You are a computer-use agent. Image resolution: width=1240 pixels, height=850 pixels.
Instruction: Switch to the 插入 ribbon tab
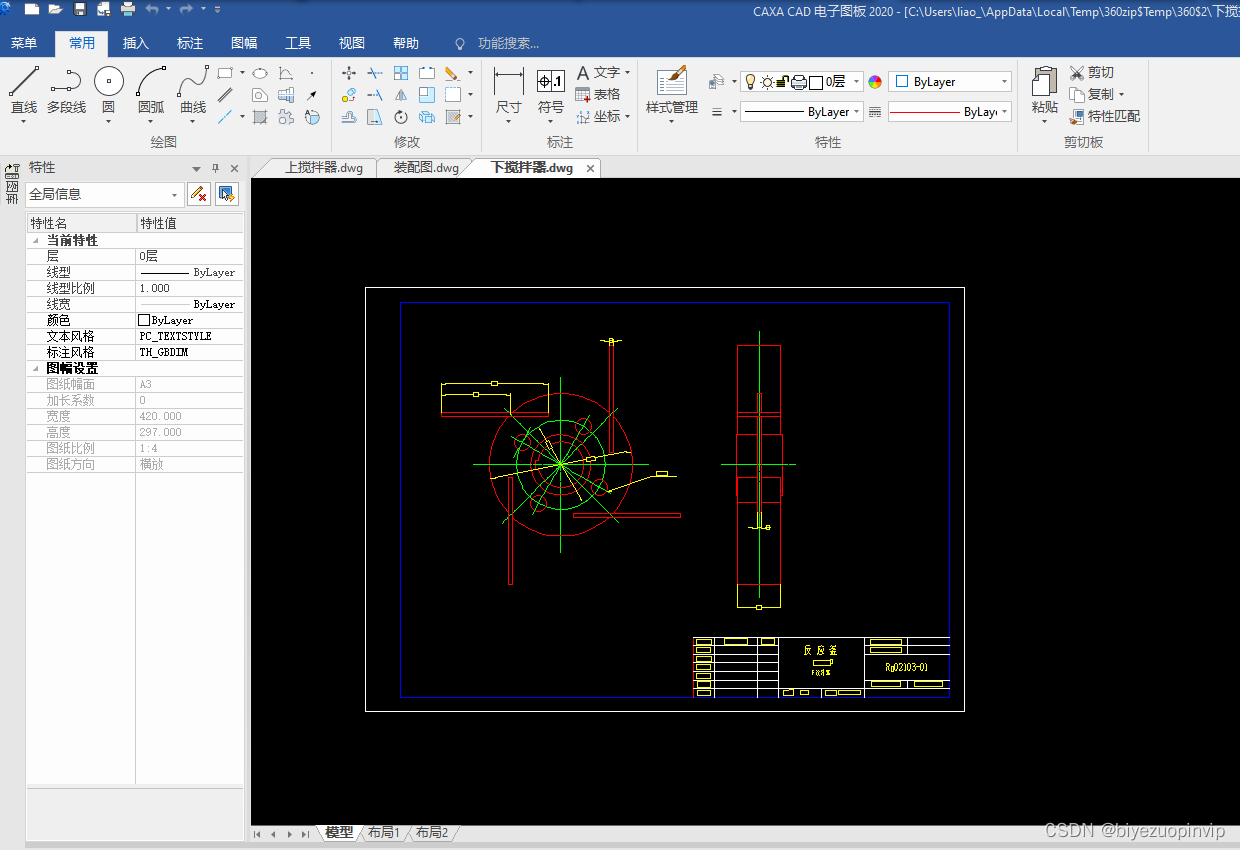point(136,43)
